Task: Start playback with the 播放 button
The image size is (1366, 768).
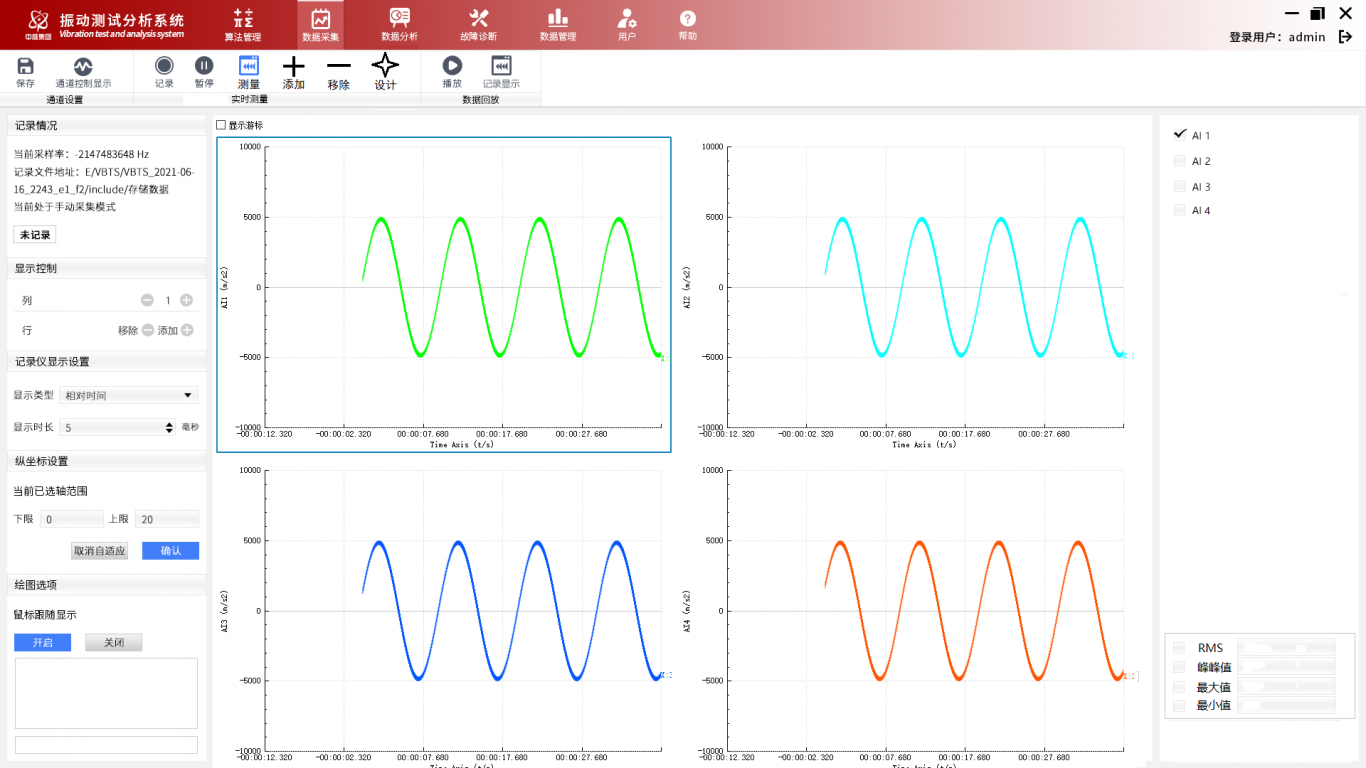Action: tap(452, 72)
